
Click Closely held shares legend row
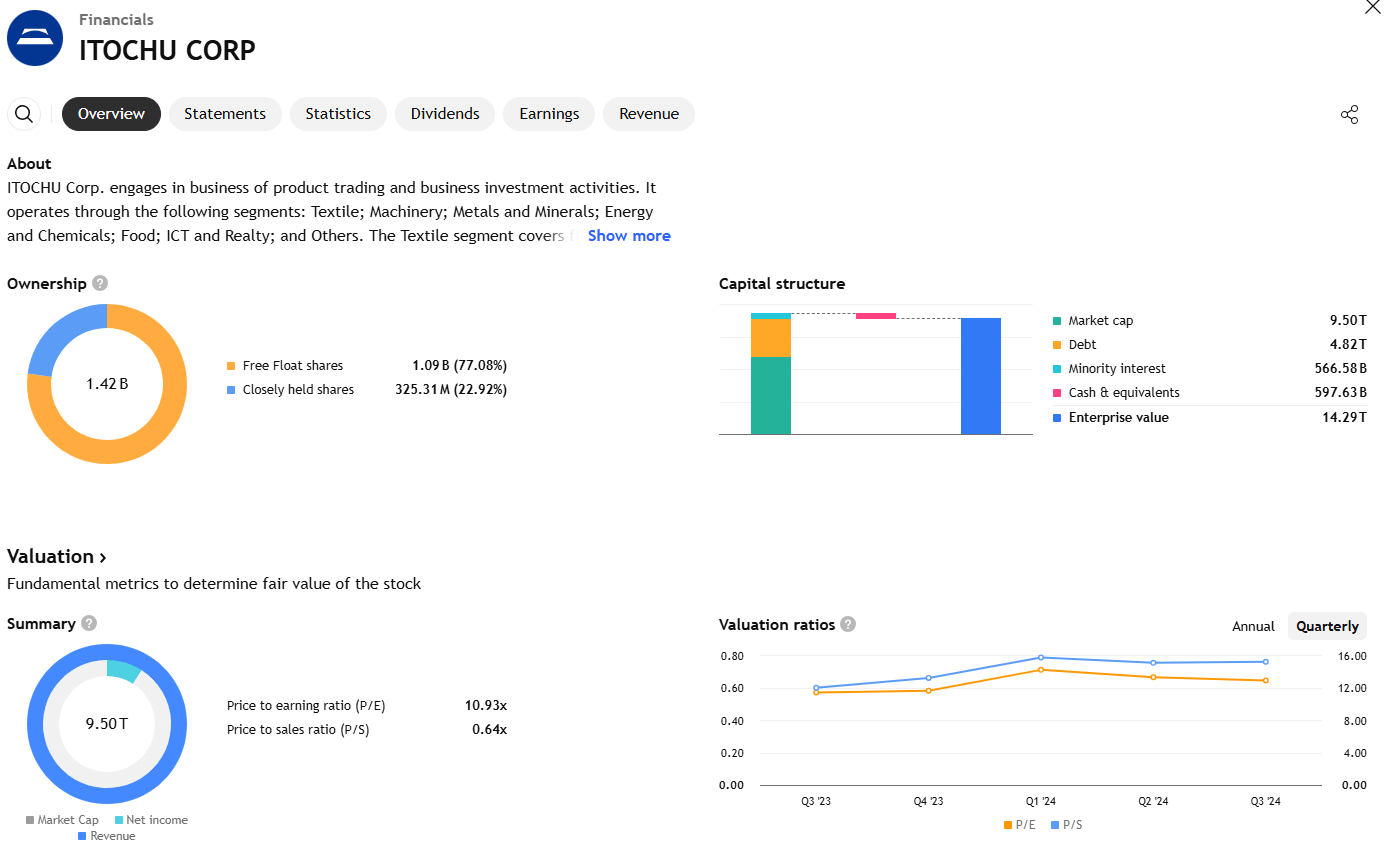point(367,390)
